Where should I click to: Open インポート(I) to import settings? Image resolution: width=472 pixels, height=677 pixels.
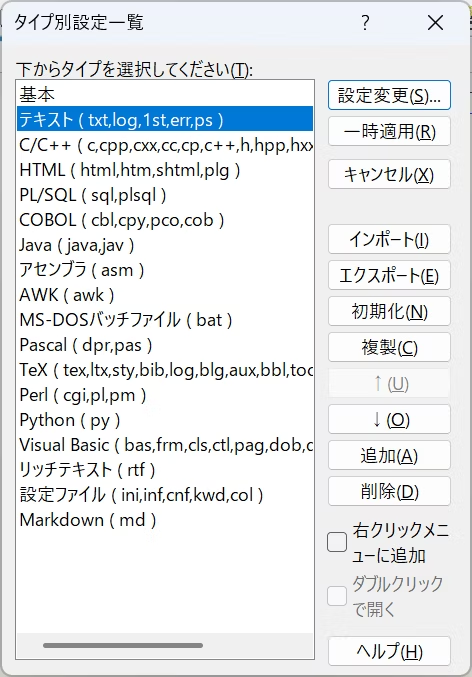pos(389,239)
